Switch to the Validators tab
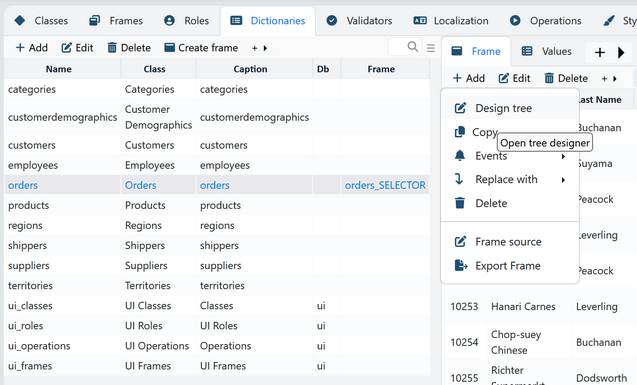637x385 pixels. [x=360, y=21]
